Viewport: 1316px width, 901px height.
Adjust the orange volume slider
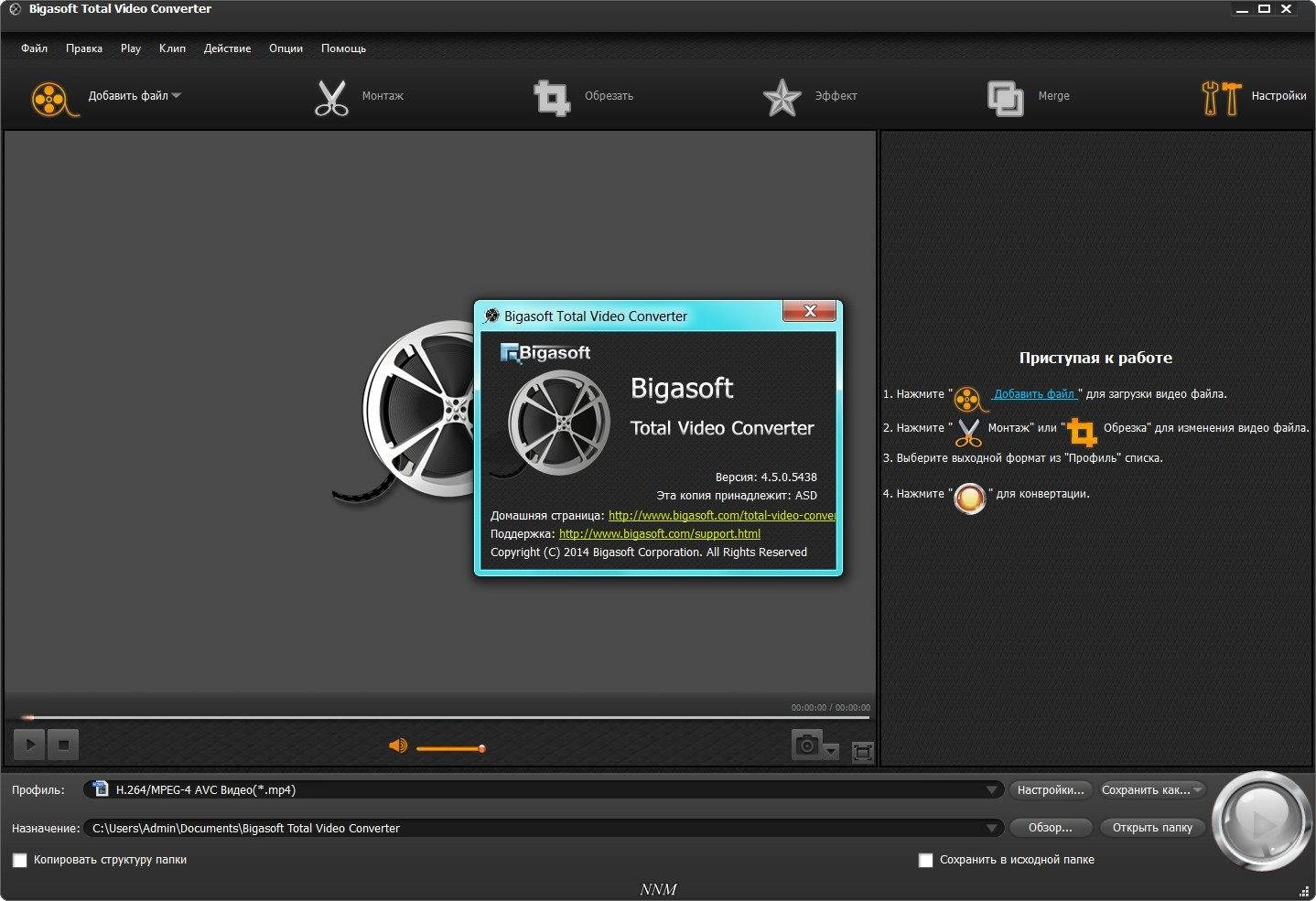tap(450, 748)
